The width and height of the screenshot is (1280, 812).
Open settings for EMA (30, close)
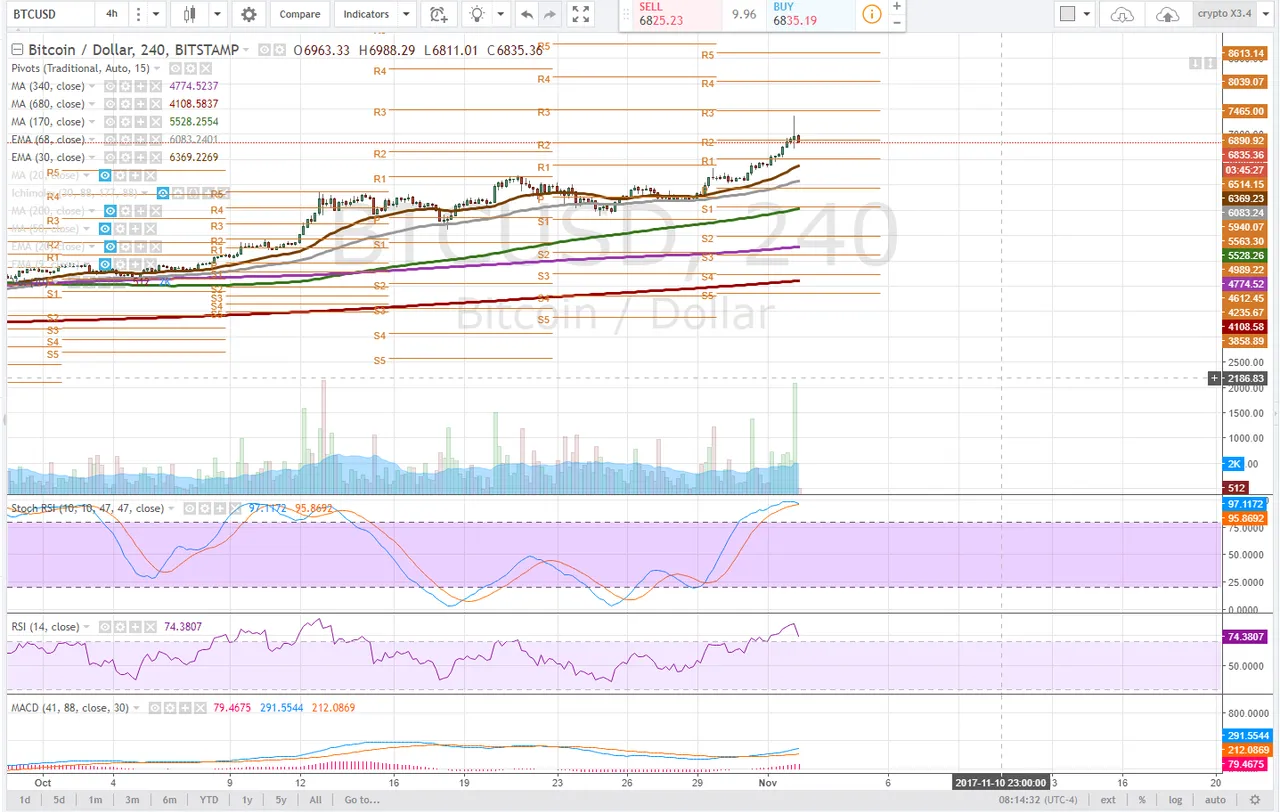[x=125, y=157]
